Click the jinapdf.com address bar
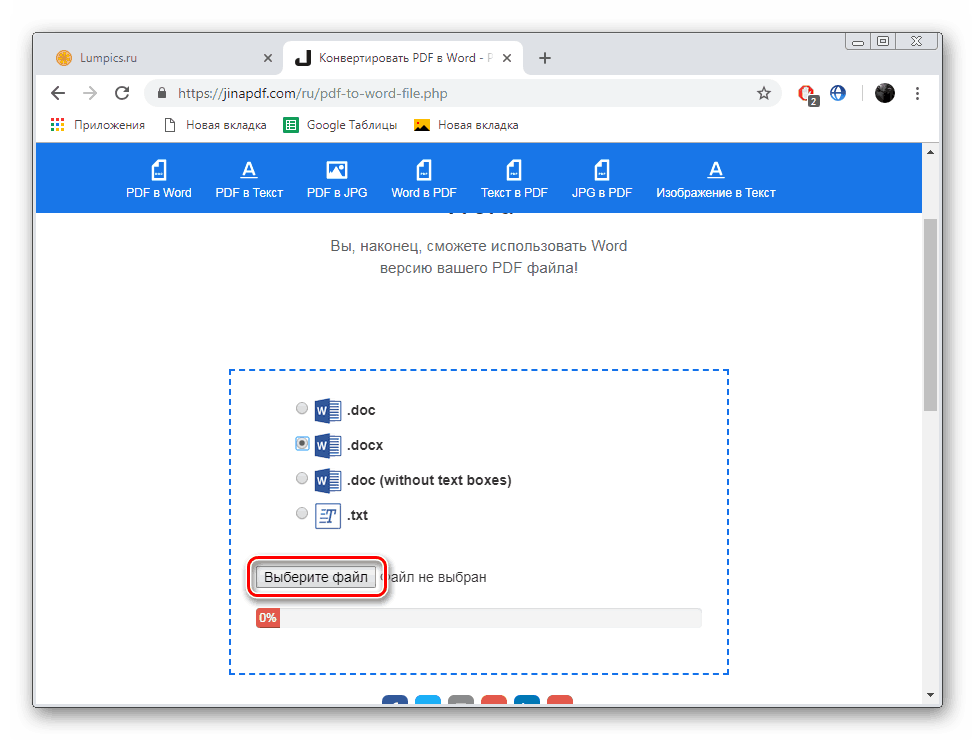The width and height of the screenshot is (975, 740). tap(463, 93)
